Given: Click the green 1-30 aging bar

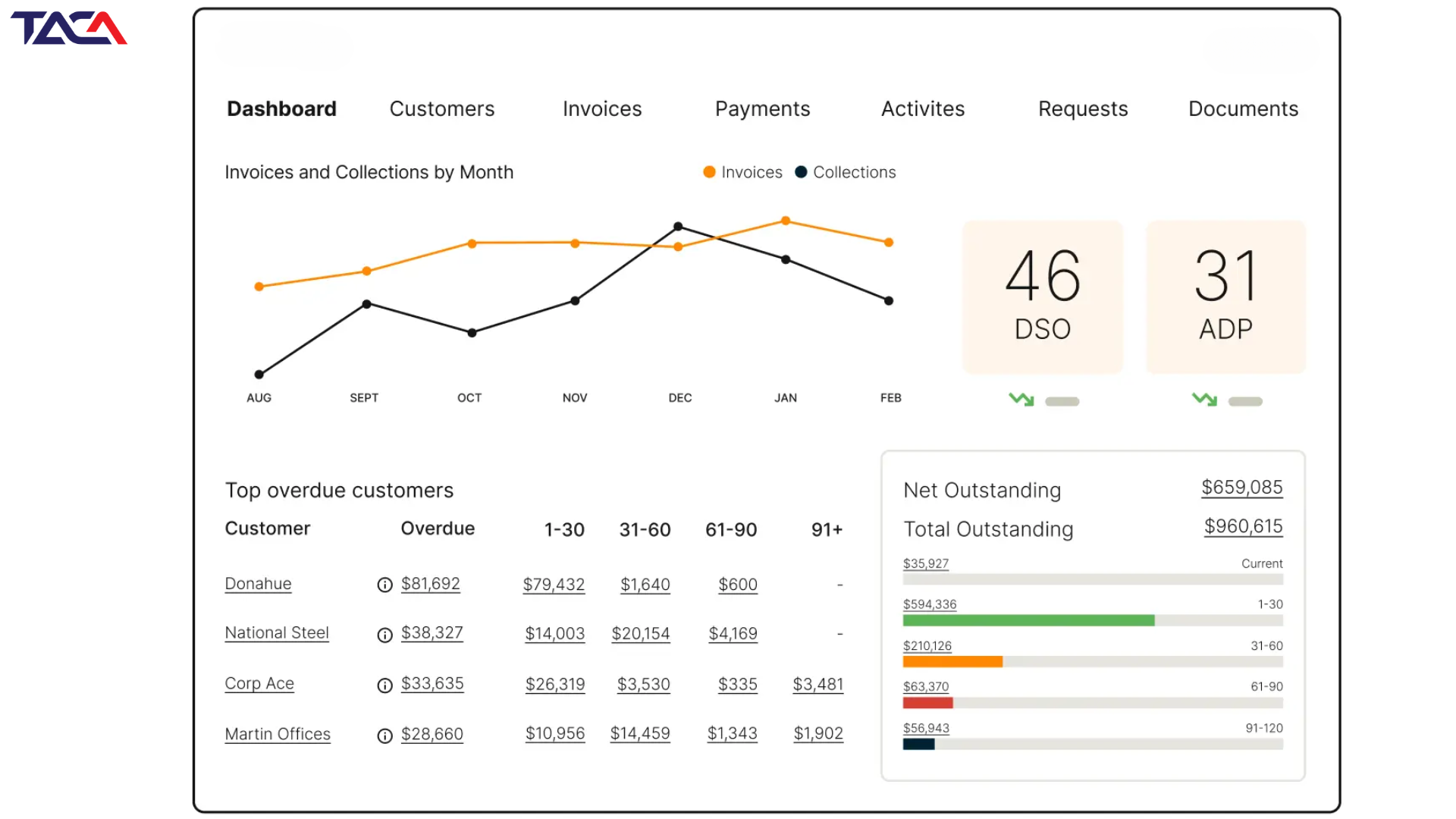Looking at the screenshot, I should (1028, 620).
